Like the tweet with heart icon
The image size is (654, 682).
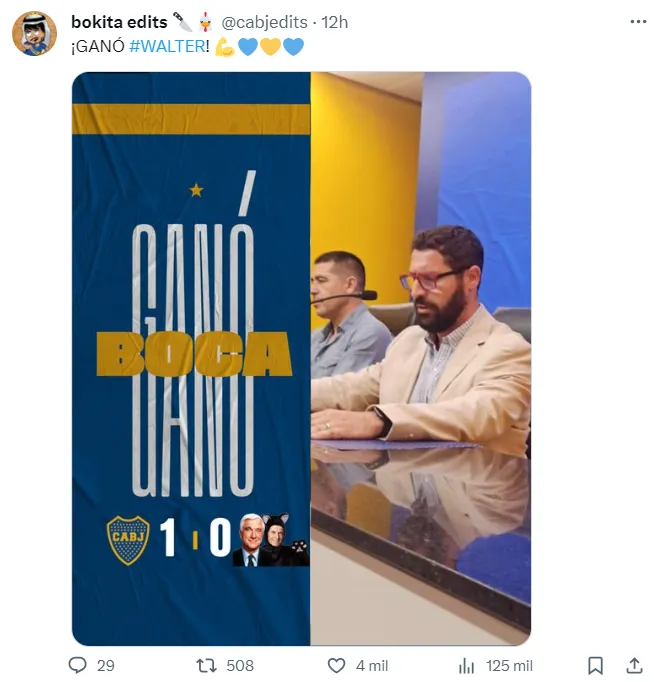(x=336, y=665)
